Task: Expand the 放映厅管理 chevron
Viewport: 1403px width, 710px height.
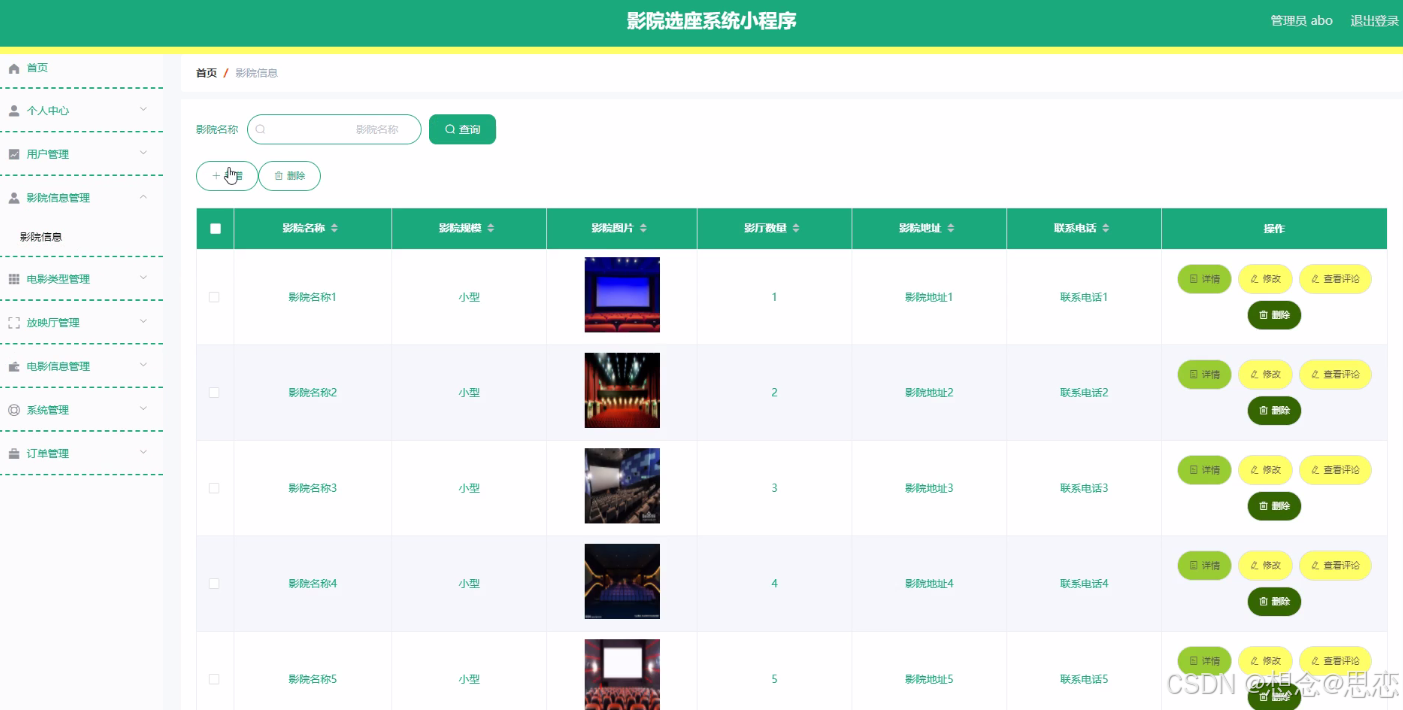Action: (143, 322)
